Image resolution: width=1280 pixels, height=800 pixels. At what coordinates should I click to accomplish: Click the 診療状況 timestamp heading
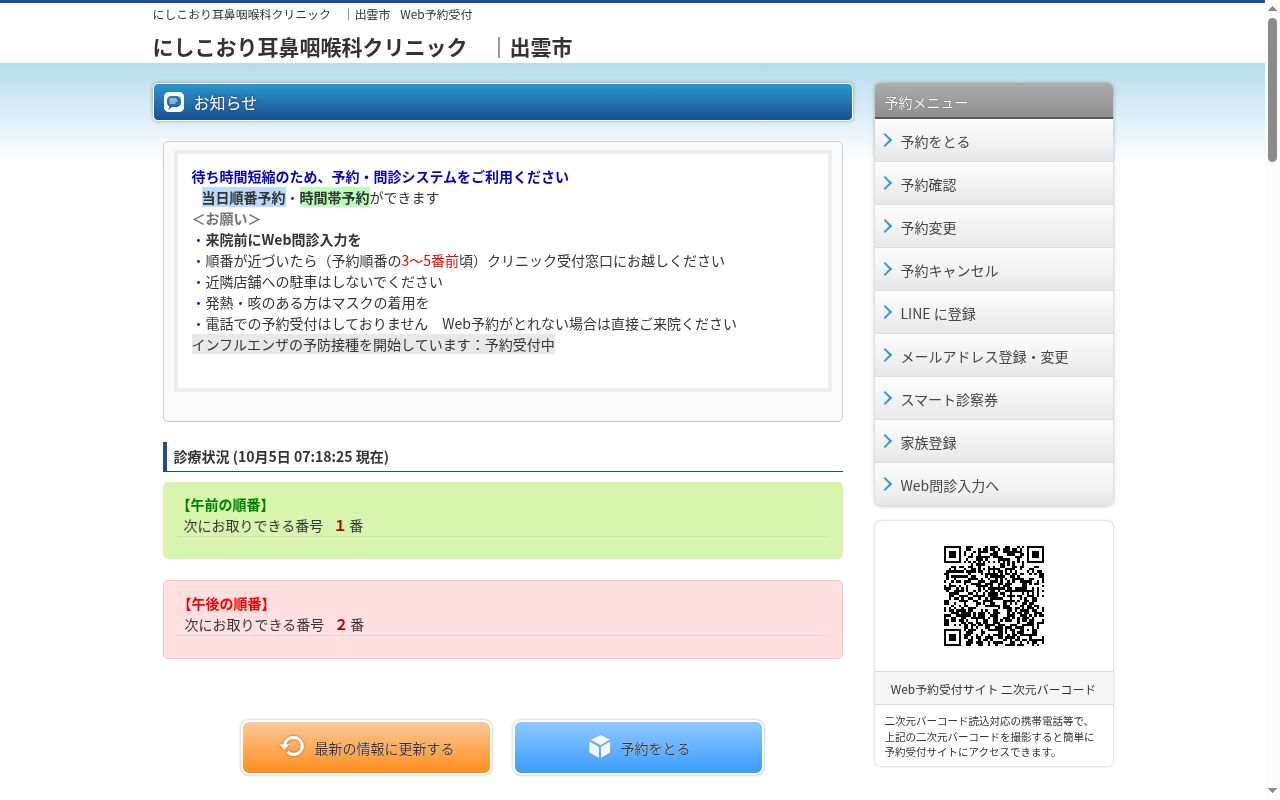click(281, 457)
